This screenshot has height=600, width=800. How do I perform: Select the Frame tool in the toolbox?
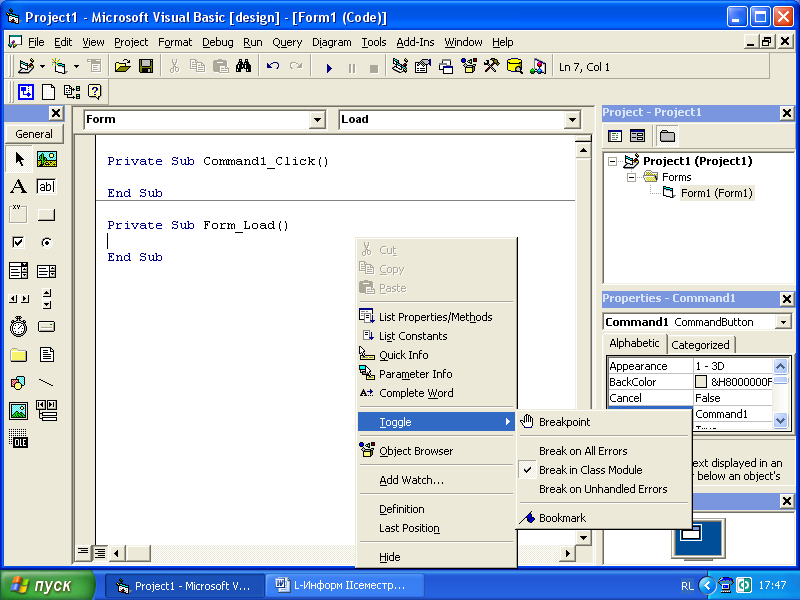tap(19, 215)
